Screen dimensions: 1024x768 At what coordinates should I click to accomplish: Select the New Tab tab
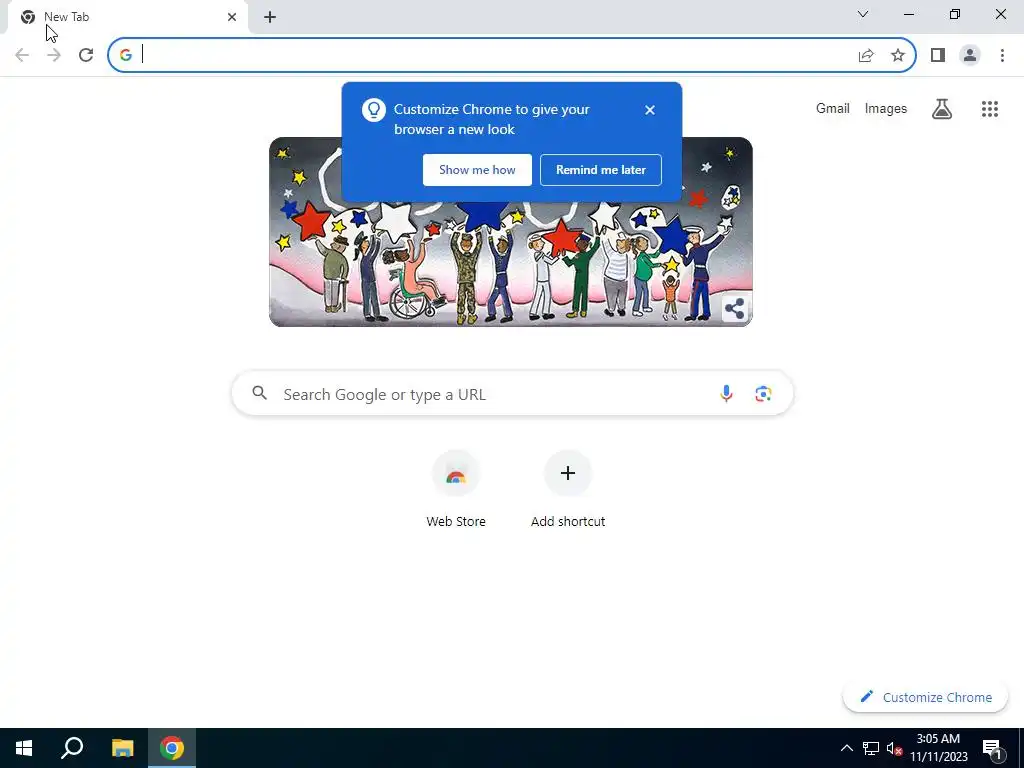pyautogui.click(x=128, y=17)
